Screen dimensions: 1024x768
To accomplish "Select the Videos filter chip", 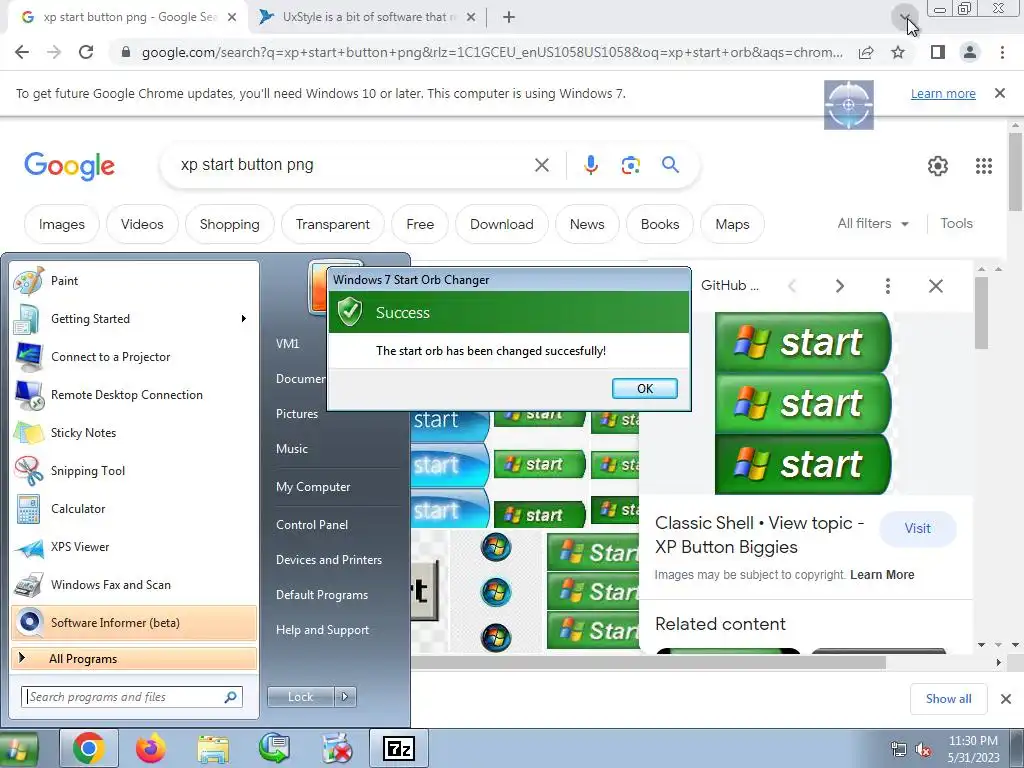I will (x=142, y=224).
